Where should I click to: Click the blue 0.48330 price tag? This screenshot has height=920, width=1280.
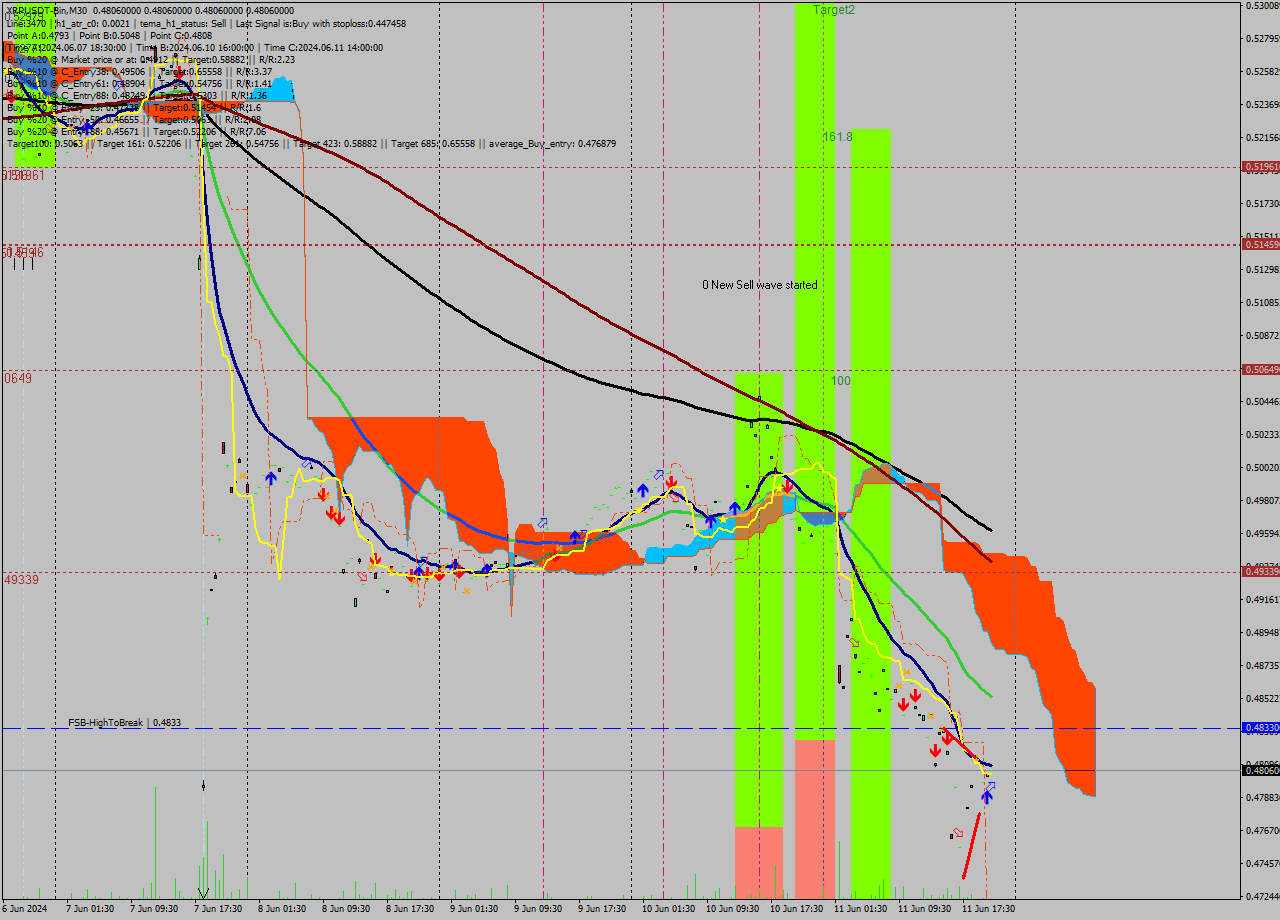(1260, 729)
